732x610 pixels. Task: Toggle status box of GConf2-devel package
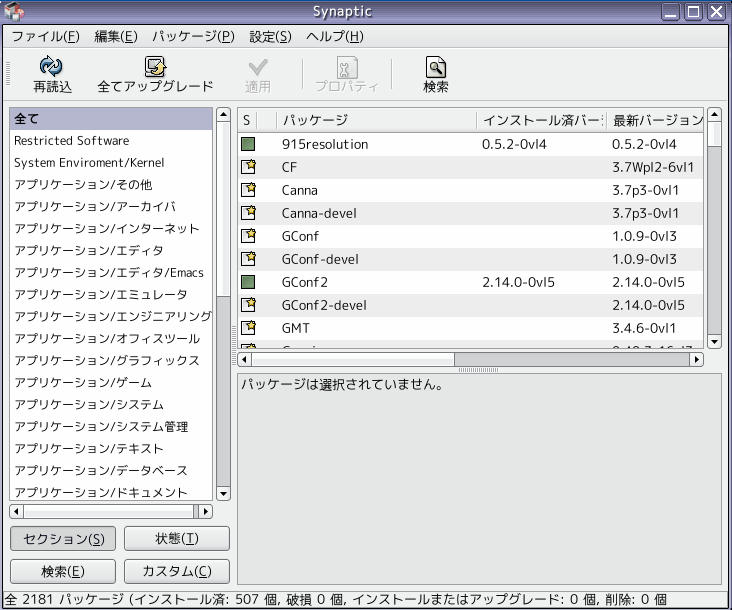point(248,304)
